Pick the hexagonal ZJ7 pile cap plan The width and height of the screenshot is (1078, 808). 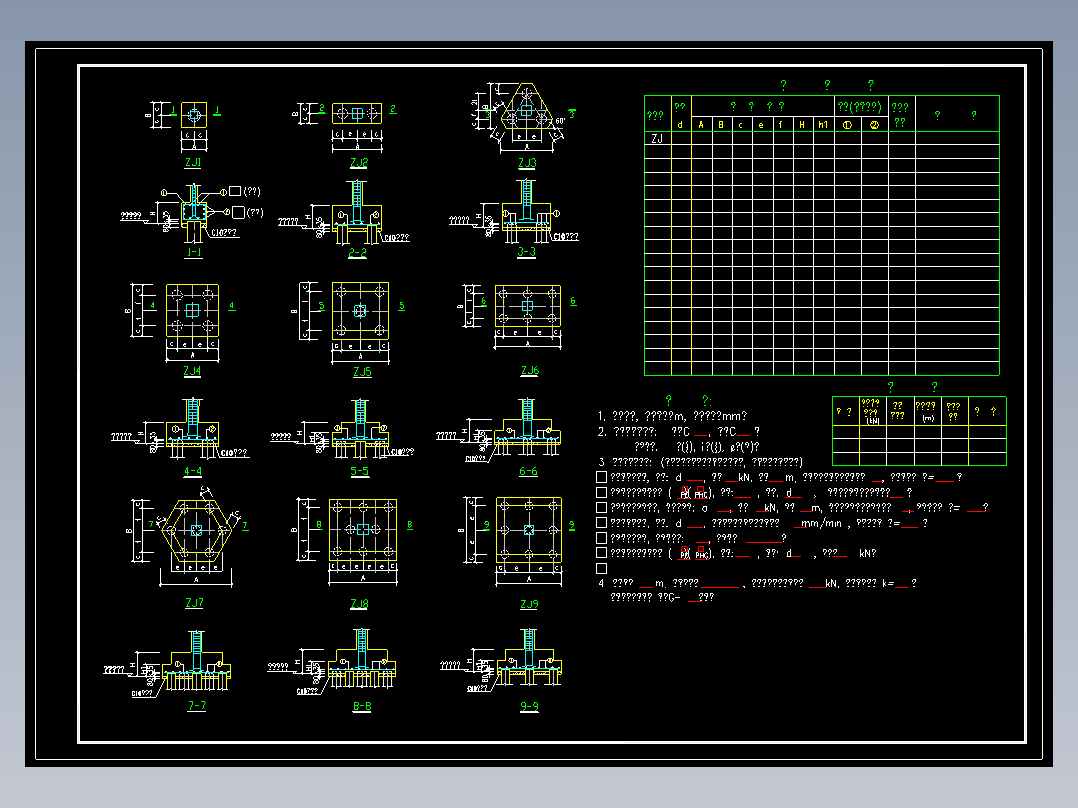pyautogui.click(x=197, y=530)
